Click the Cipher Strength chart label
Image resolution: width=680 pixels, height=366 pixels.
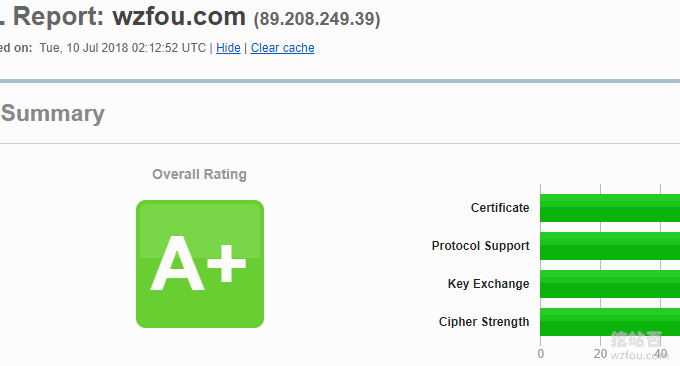click(x=484, y=322)
